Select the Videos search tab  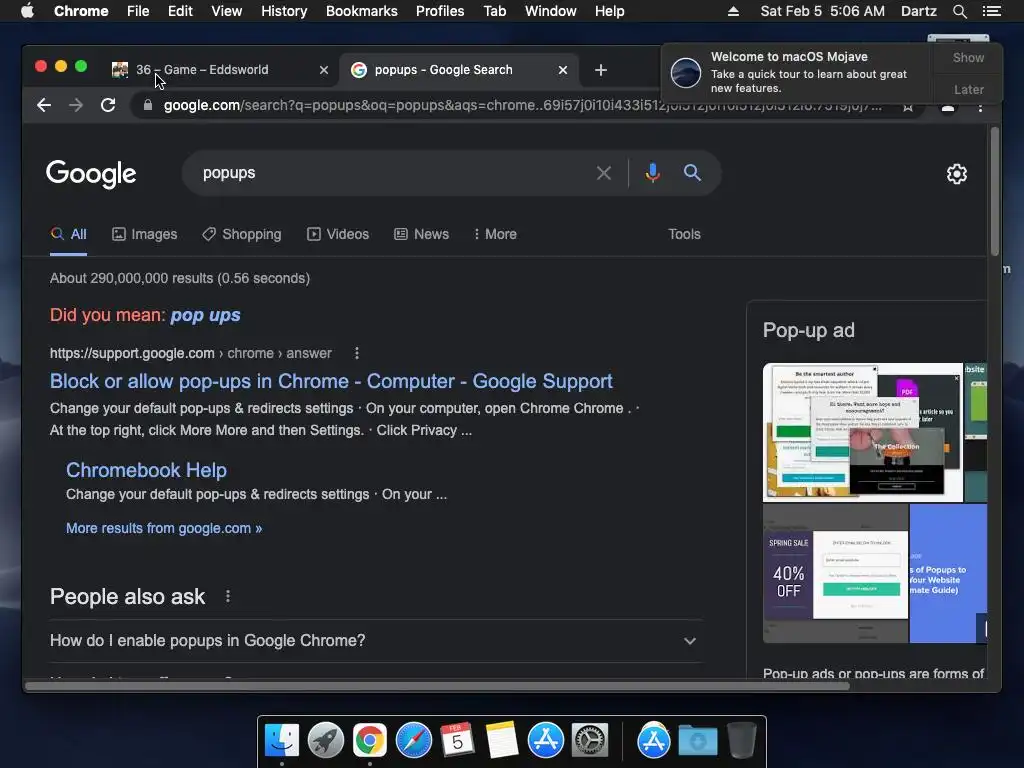(338, 234)
